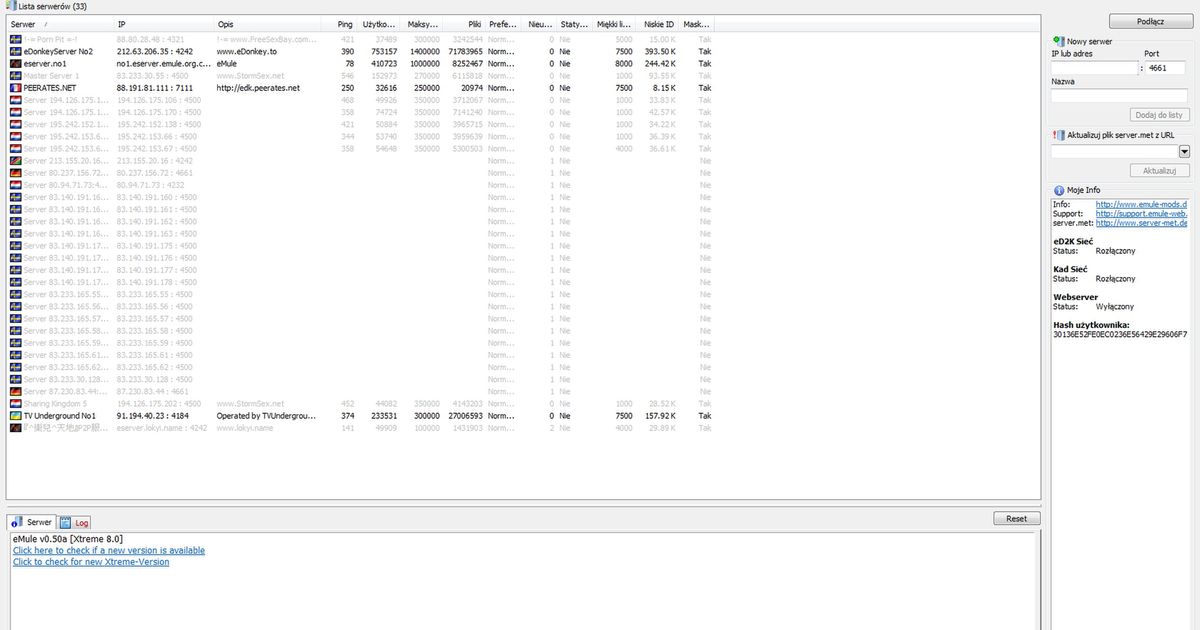Click the blue Moje Info icon
This screenshot has height=630, width=1200.
(x=1058, y=190)
